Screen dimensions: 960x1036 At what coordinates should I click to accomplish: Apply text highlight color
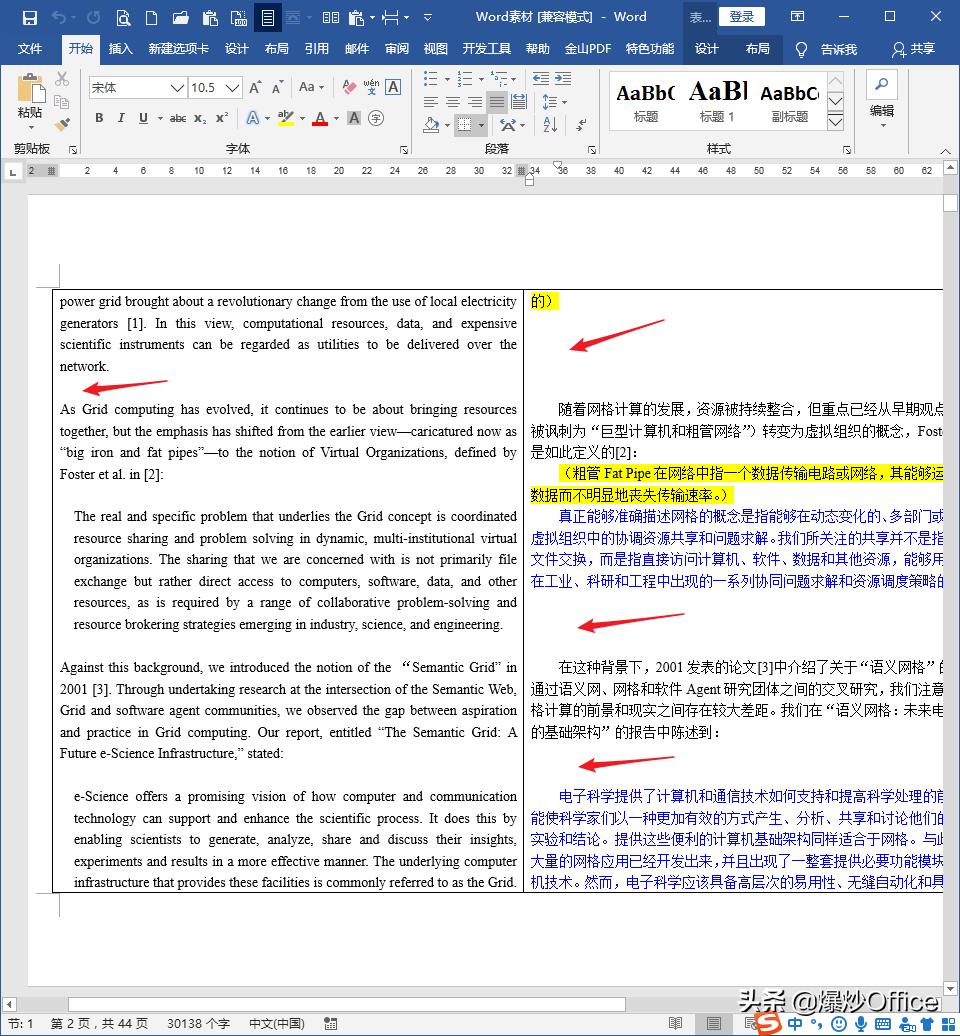click(285, 118)
